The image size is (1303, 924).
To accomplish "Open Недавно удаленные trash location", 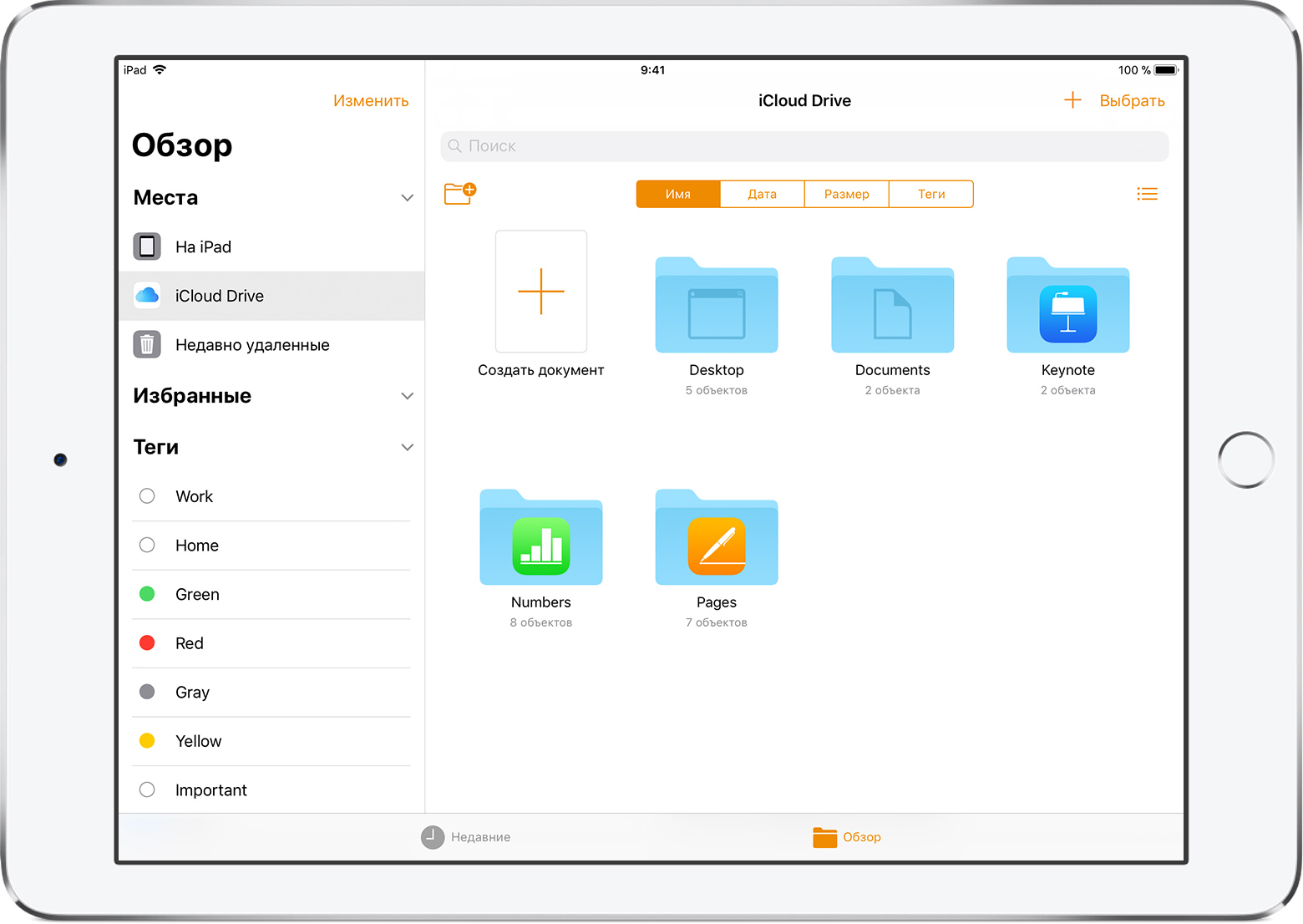I will [271, 345].
